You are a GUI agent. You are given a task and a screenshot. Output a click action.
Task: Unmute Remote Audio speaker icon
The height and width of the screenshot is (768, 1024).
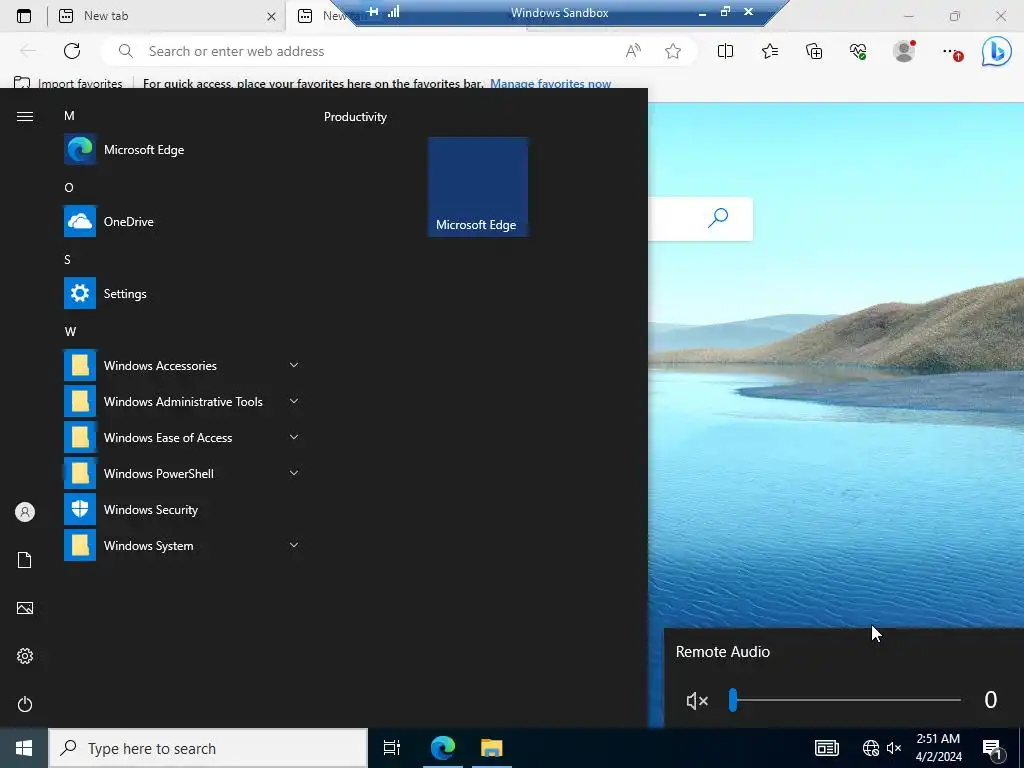(x=697, y=701)
